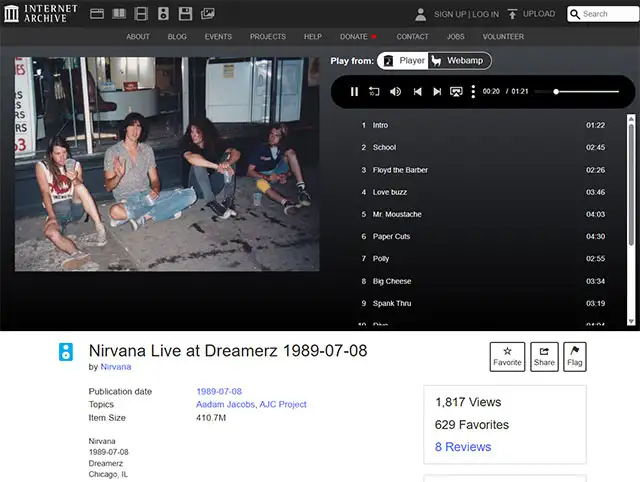Viewport: 640px width, 482px height.
Task: Play track 8 Big Cheese
Action: [x=482, y=281]
